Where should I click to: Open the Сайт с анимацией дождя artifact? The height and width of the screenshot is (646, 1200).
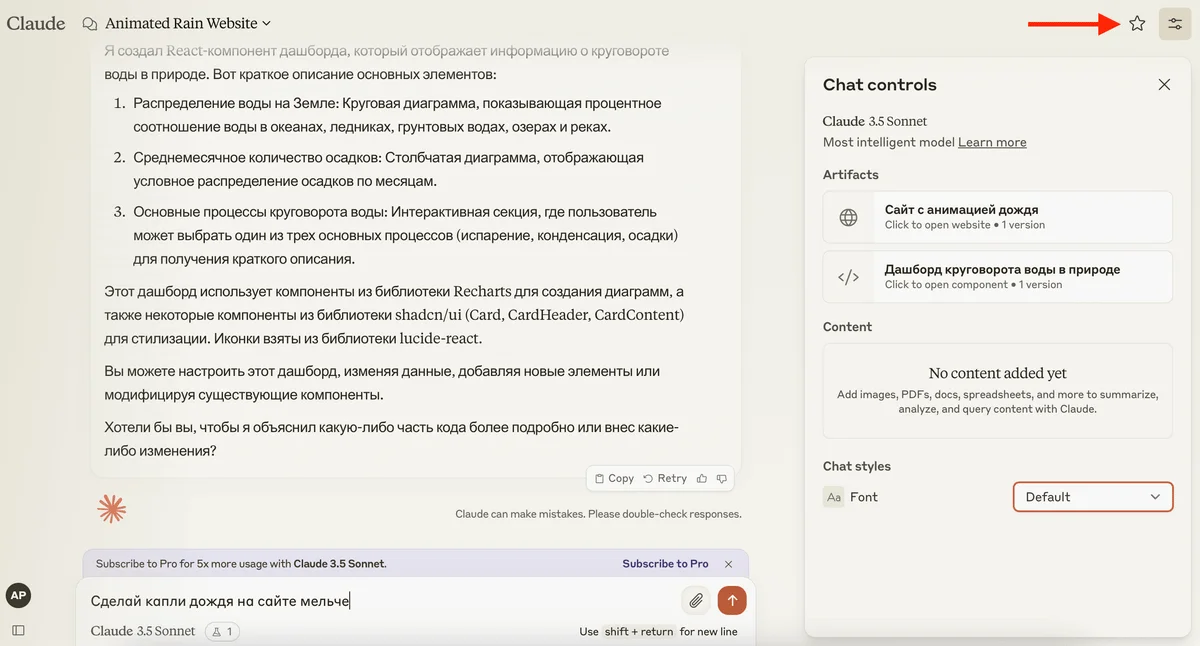[x=997, y=217]
